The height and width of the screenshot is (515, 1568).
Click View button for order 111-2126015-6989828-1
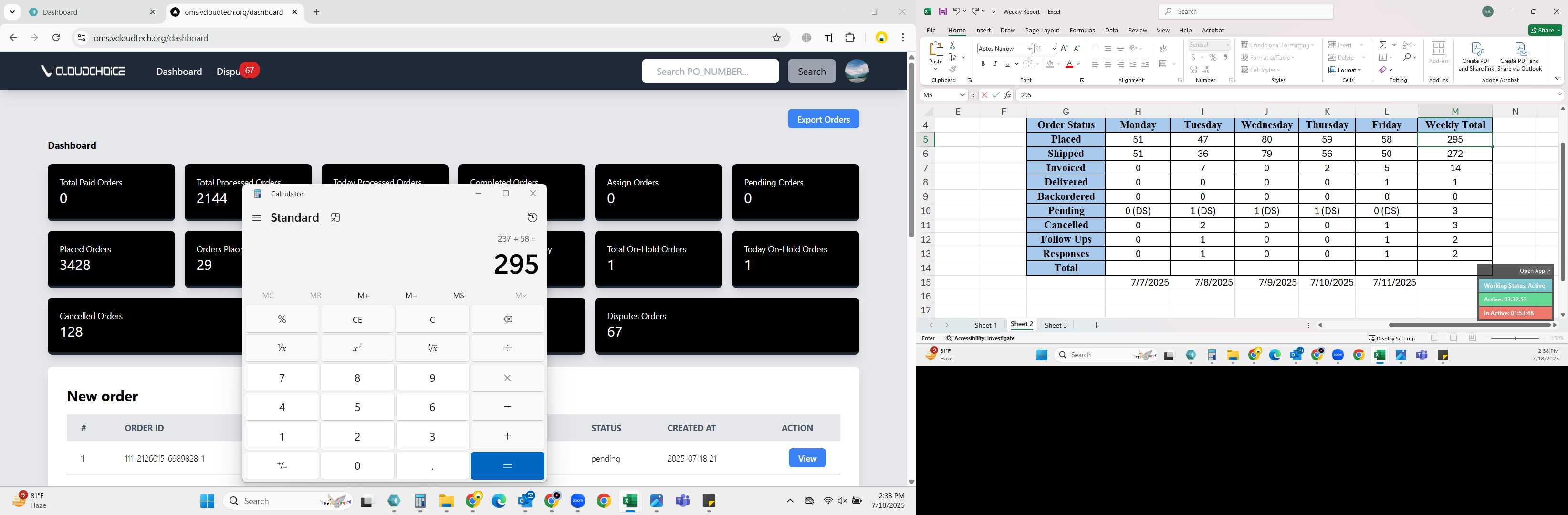[806, 458]
